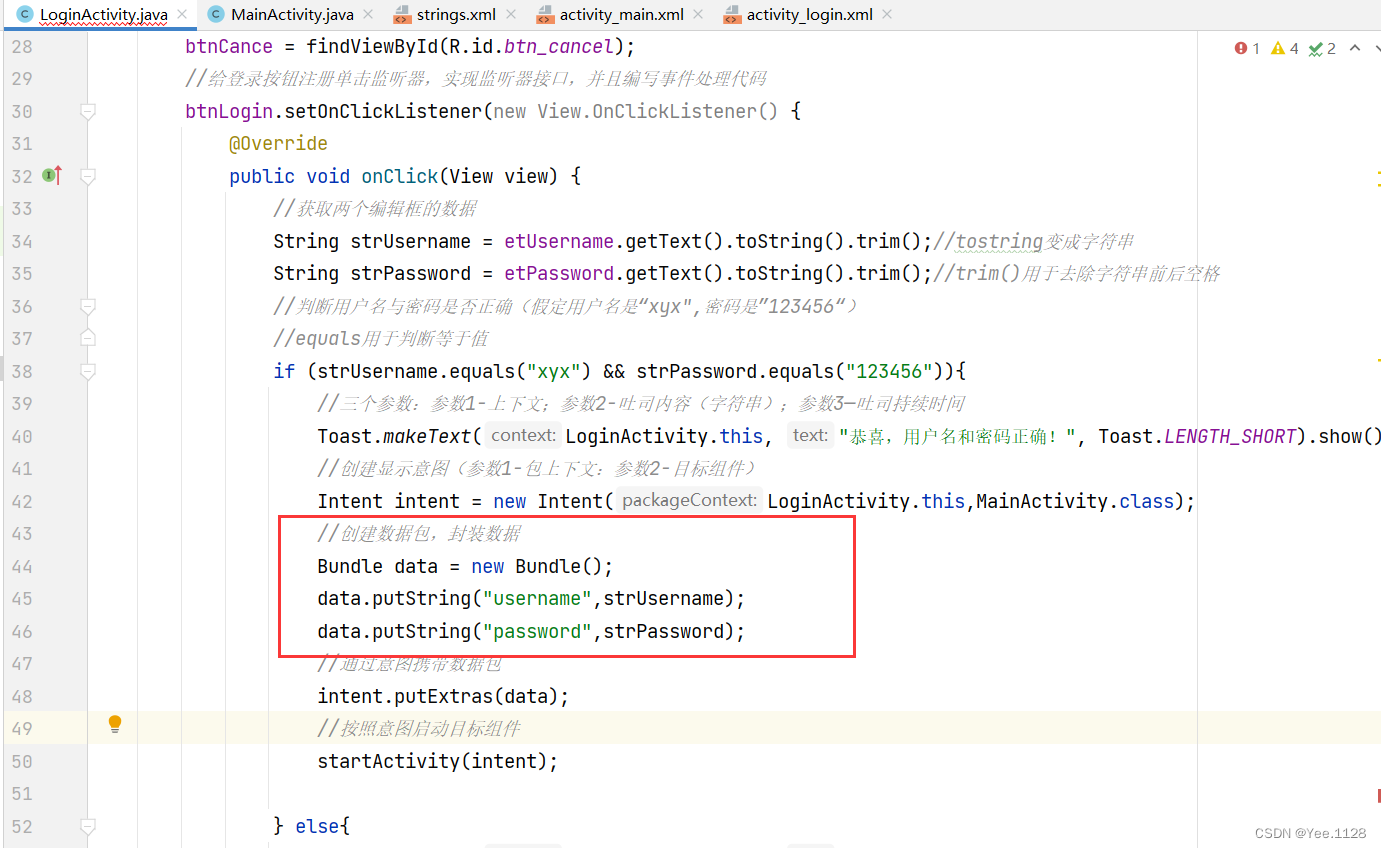Click the @Override annotation
Screen dimensions: 1381x848
point(278,143)
